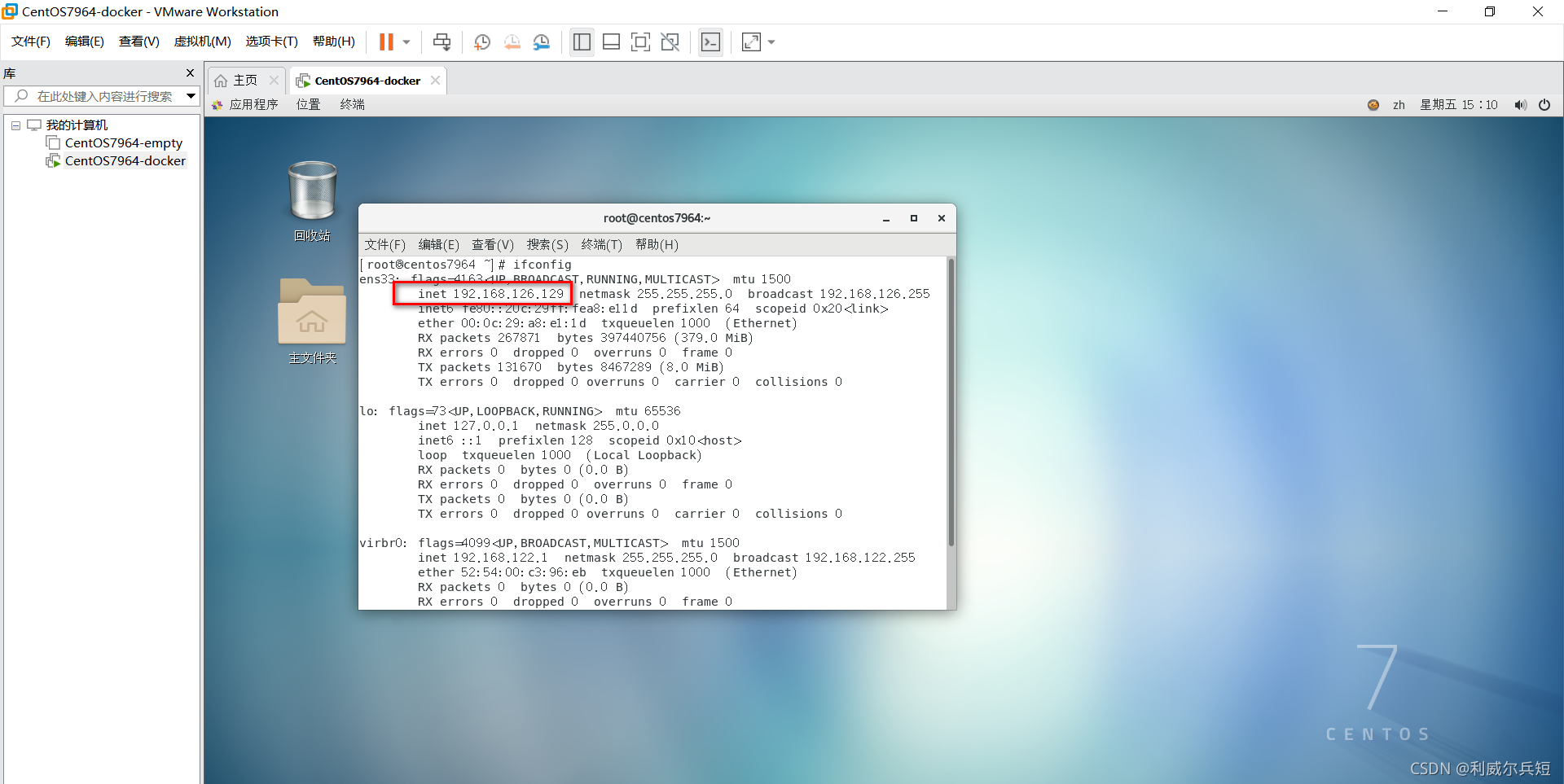Open the 文件(F) menu in VMware
This screenshot has height=784, width=1564.
(x=31, y=42)
